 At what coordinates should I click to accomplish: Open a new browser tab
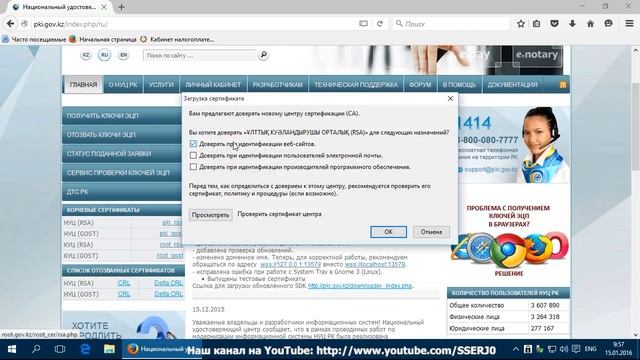click(x=121, y=7)
